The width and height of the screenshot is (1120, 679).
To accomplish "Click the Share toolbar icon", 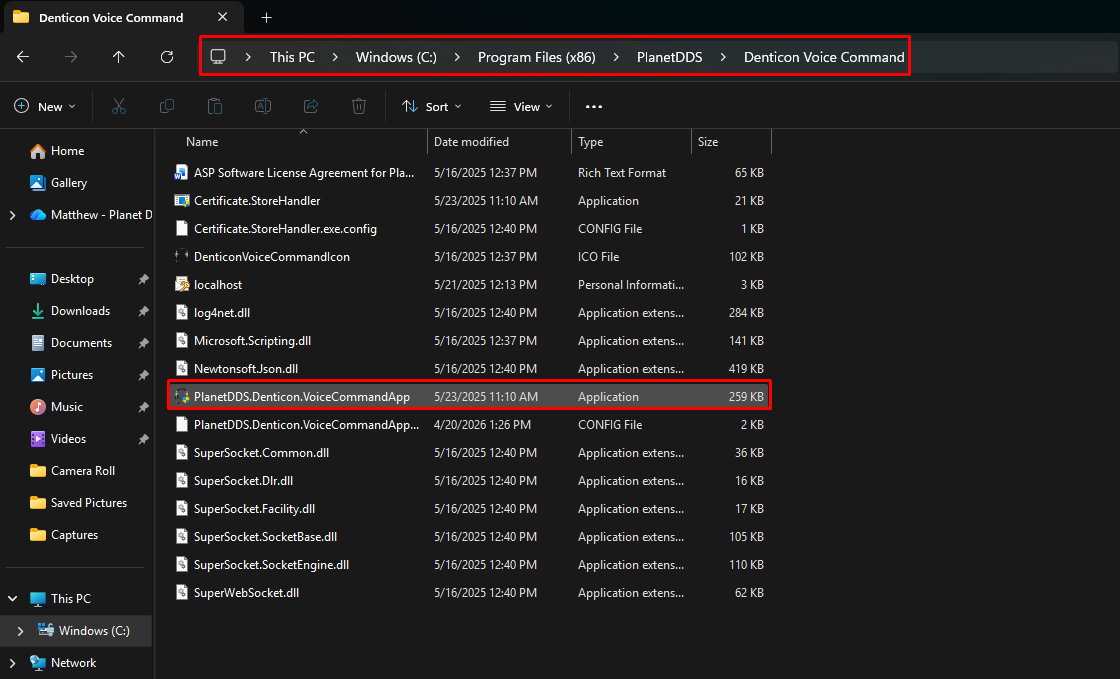I will point(311,106).
